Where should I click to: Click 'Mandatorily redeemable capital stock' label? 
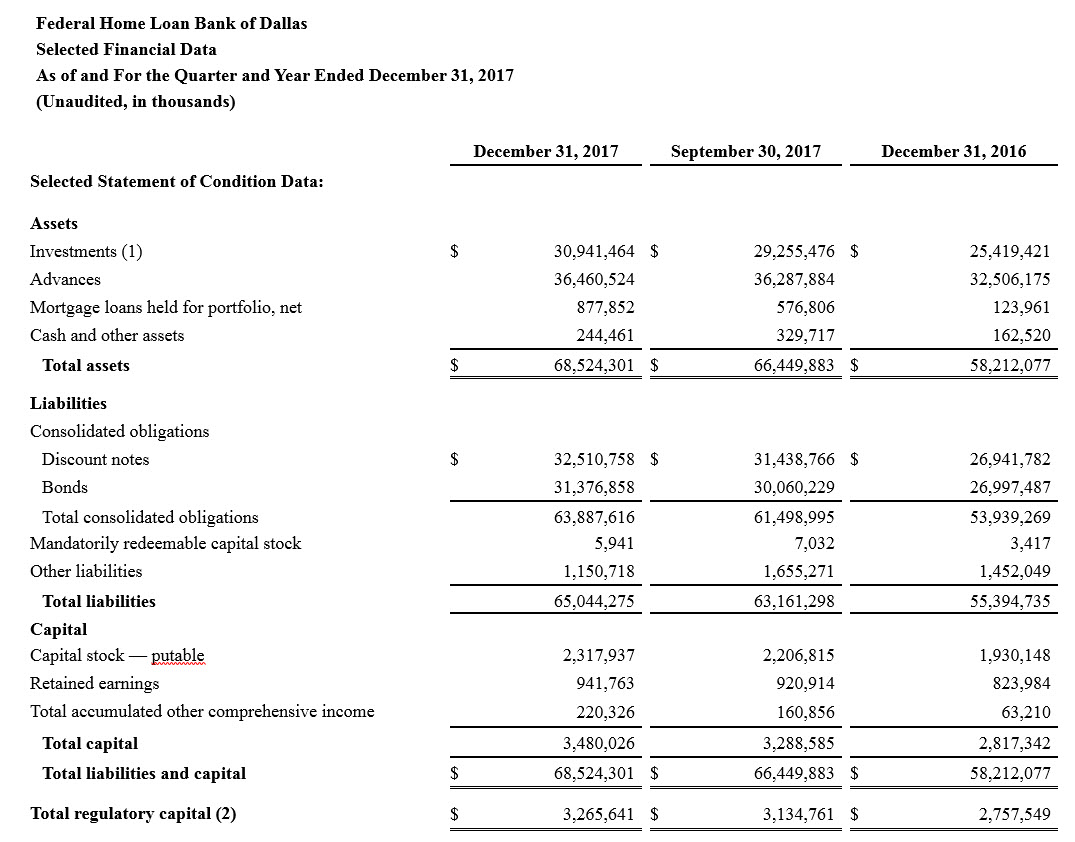[x=166, y=544]
